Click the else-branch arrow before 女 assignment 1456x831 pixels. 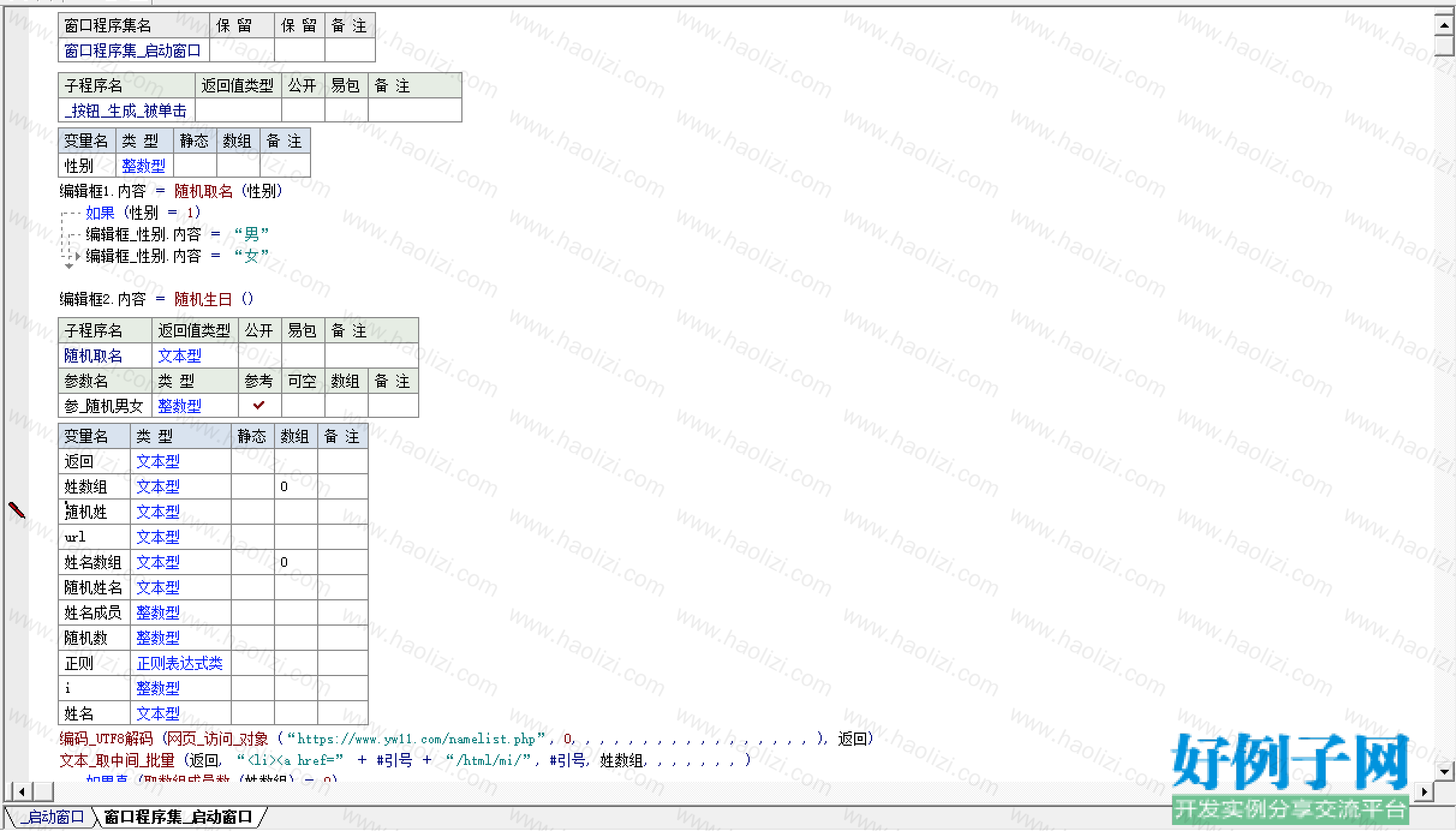click(x=77, y=256)
